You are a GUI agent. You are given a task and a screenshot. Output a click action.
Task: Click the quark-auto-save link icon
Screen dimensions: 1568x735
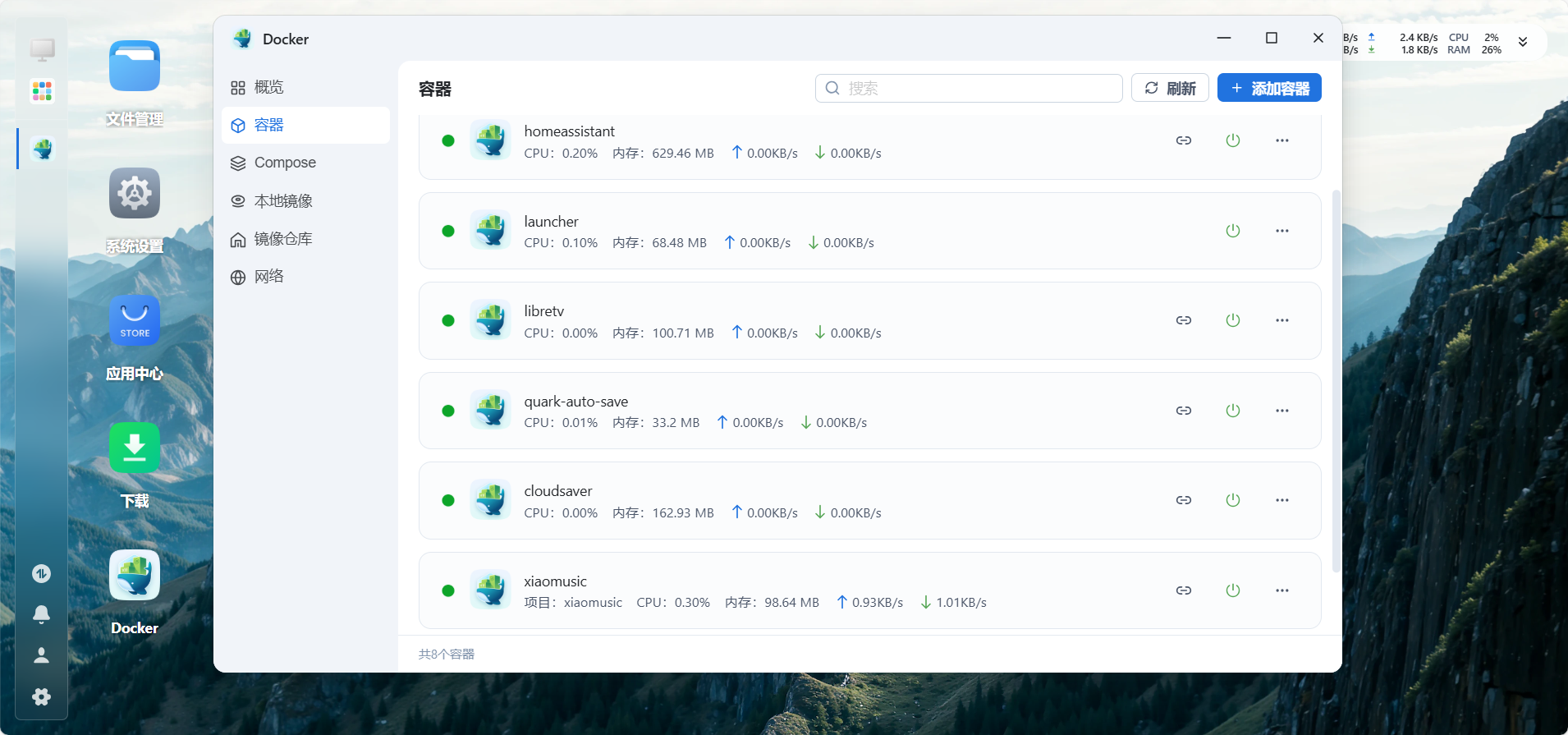tap(1183, 411)
